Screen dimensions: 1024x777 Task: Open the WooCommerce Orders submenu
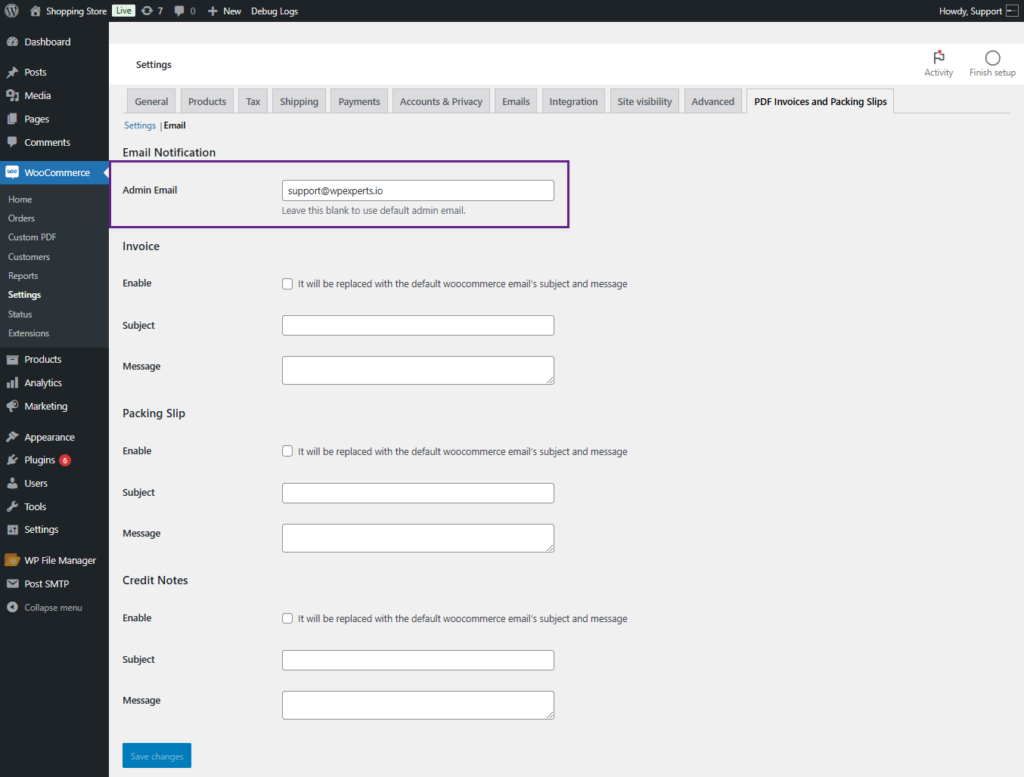pos(22,218)
